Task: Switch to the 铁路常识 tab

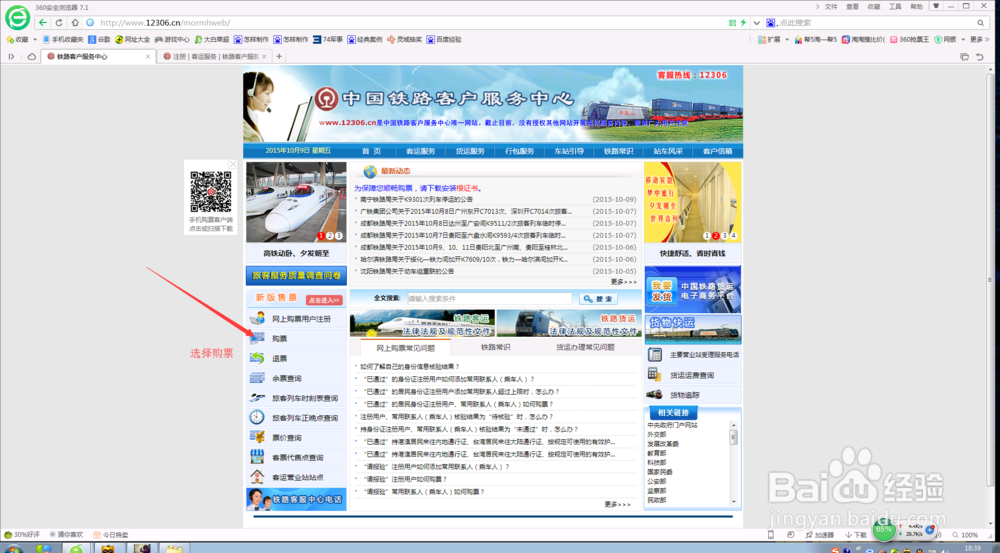Action: click(x=496, y=347)
